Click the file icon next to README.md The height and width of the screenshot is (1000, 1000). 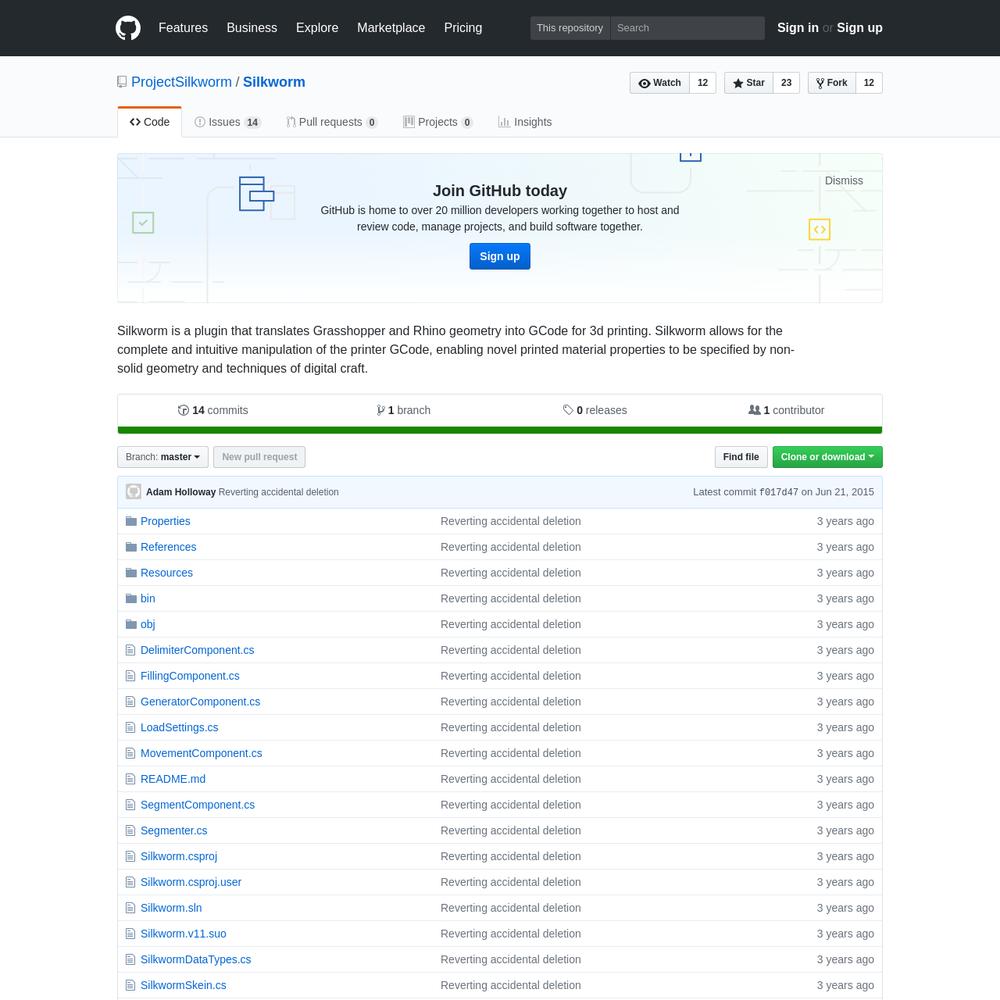[131, 779]
